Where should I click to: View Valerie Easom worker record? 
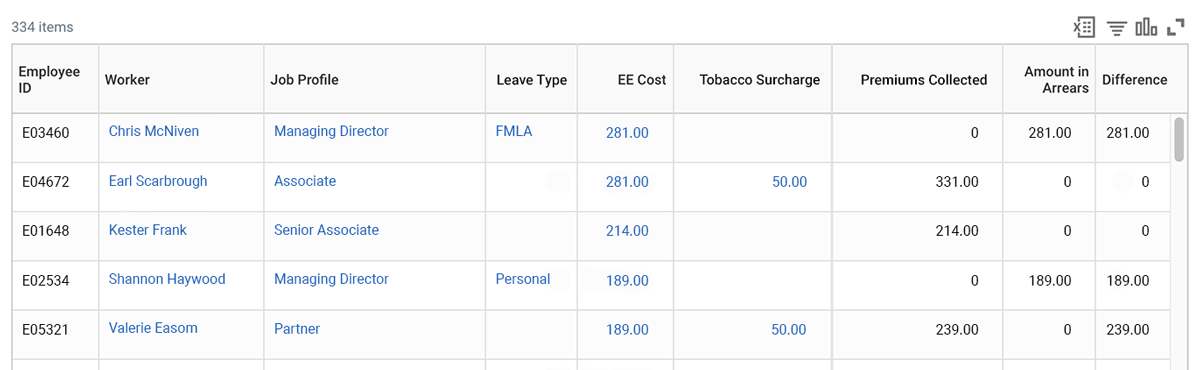click(x=153, y=328)
